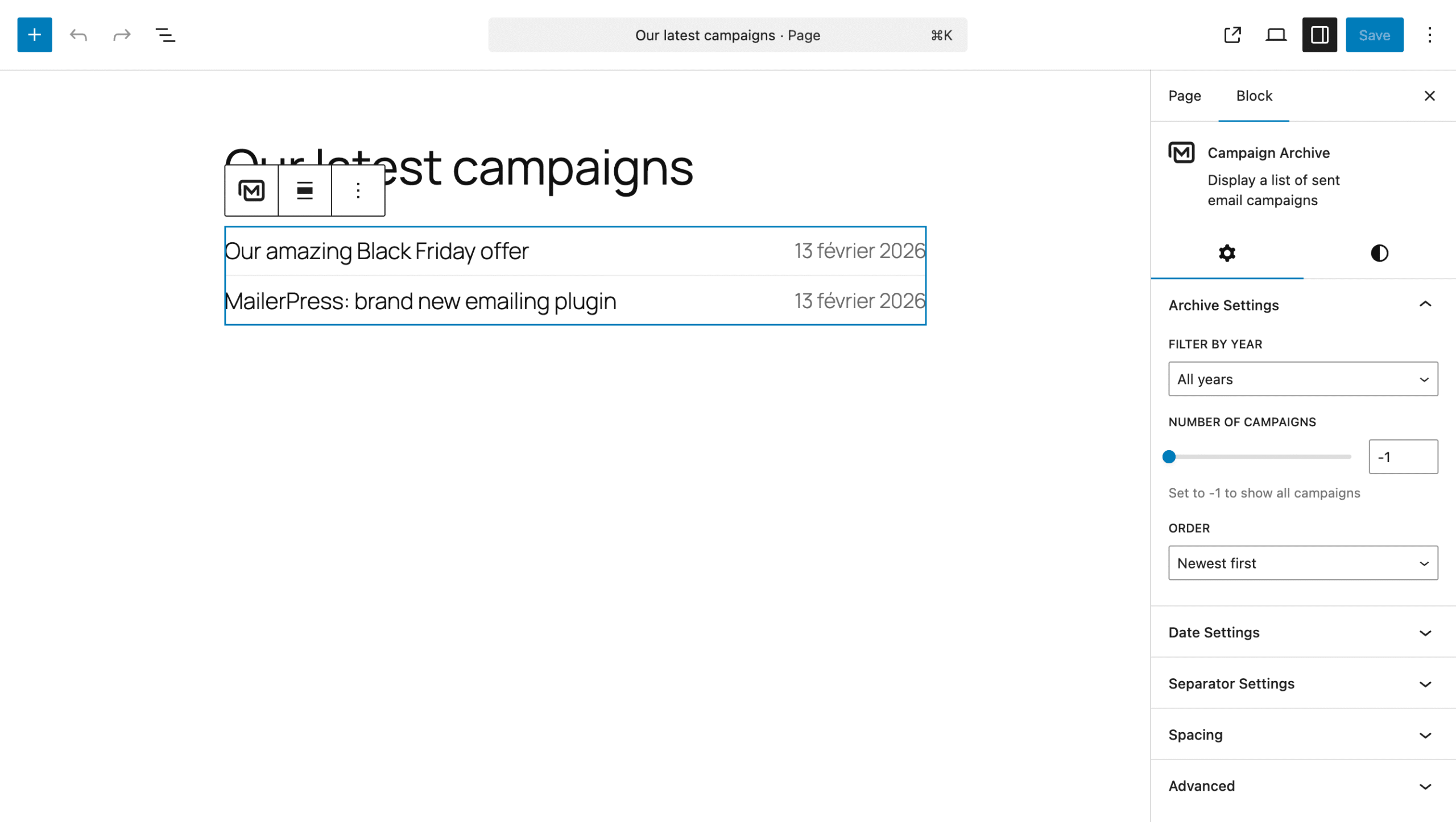Expand the Advanced section
This screenshot has width=1456, height=822.
(1302, 786)
